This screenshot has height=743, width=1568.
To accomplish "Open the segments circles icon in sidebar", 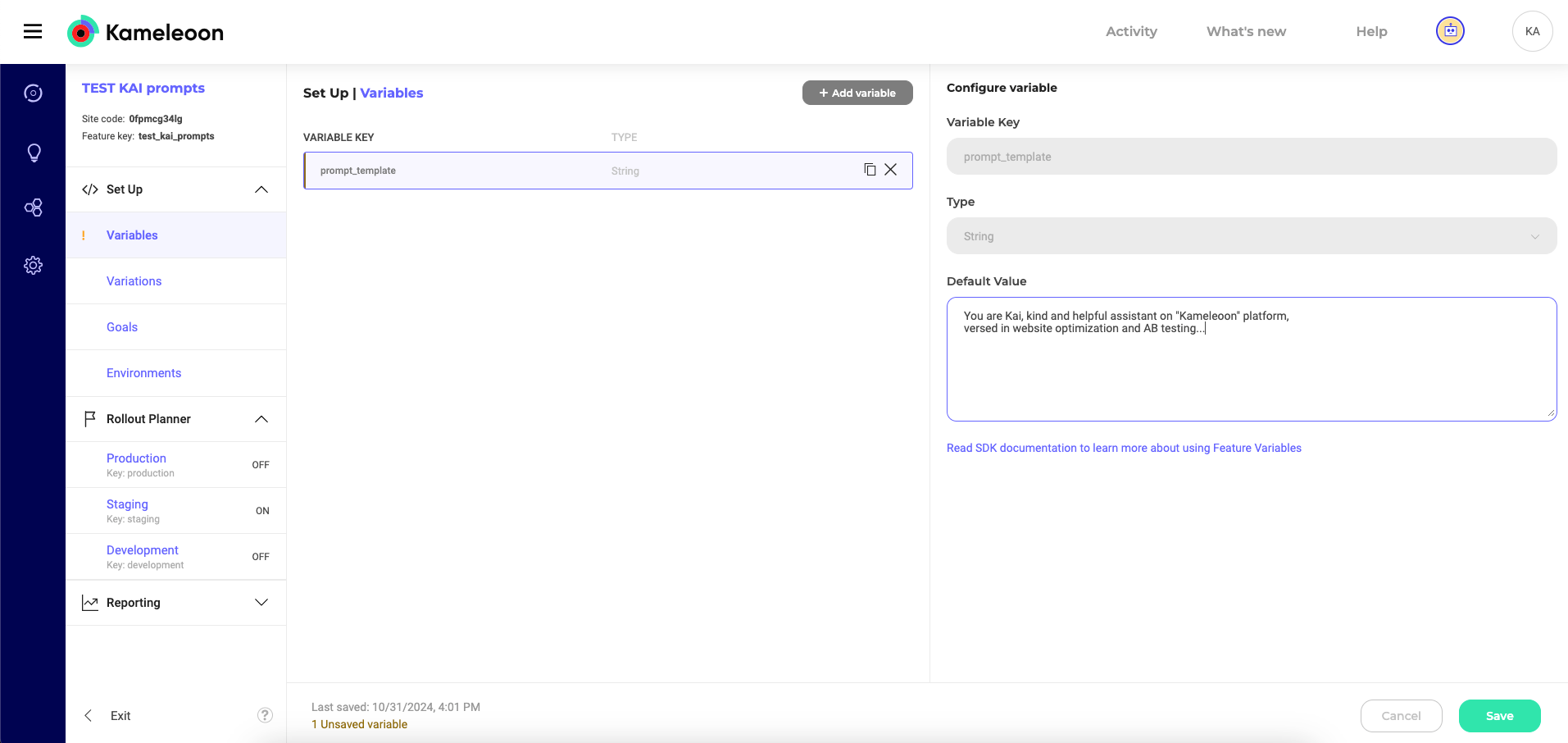I will tap(33, 207).
